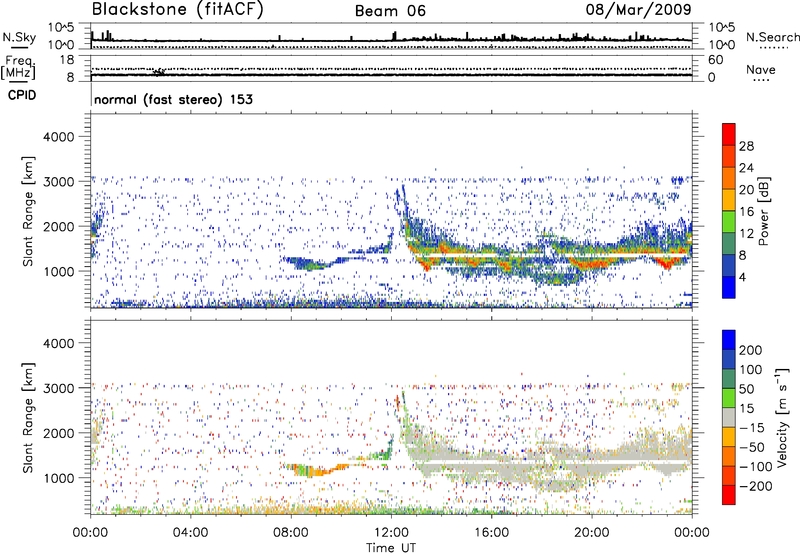Screen dimensions: 800x554
Task: Click the 'Time UT' axis title
Action: [391, 548]
